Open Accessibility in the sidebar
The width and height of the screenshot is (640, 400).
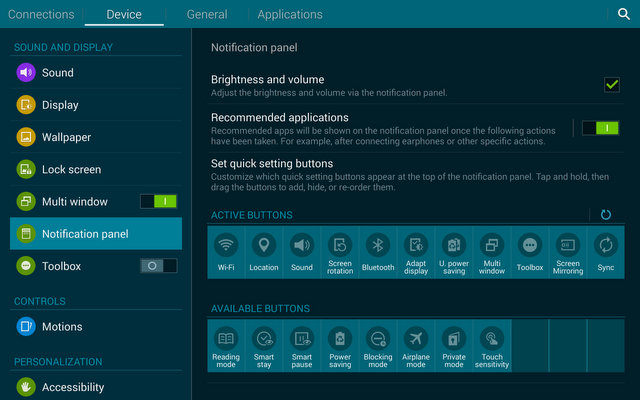(73, 387)
